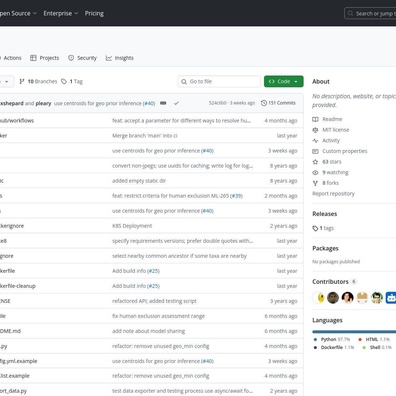Open commit 'Merge branch main into ci'
396x396 pixels.
coord(145,136)
